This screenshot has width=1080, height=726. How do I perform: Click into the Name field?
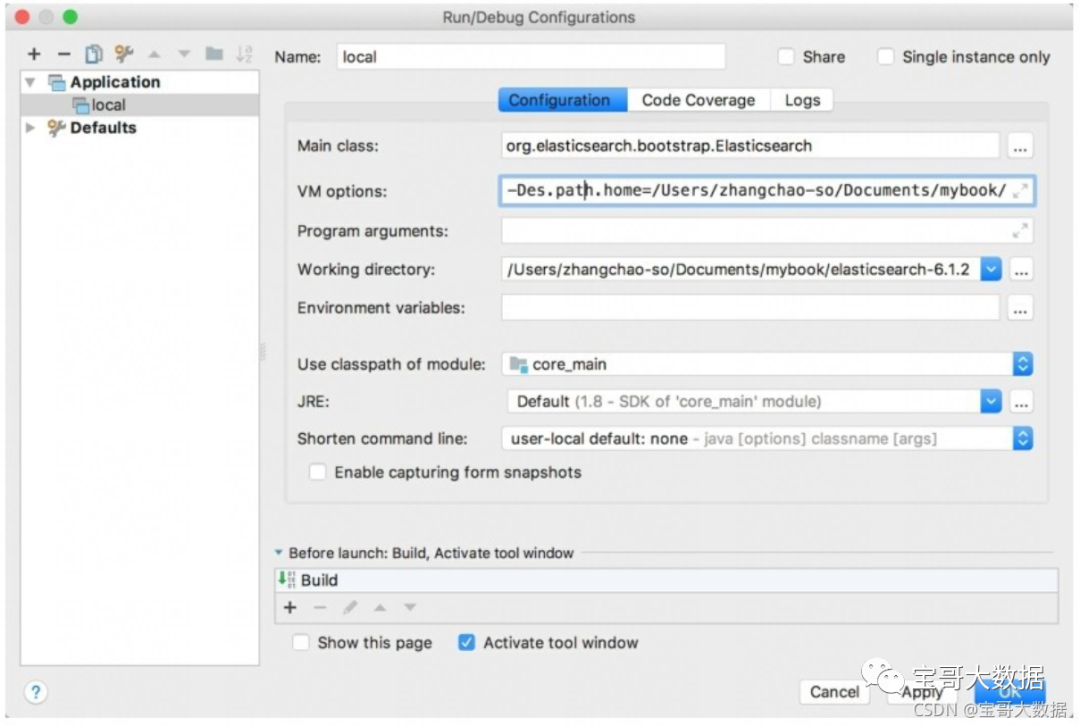tap(530, 56)
